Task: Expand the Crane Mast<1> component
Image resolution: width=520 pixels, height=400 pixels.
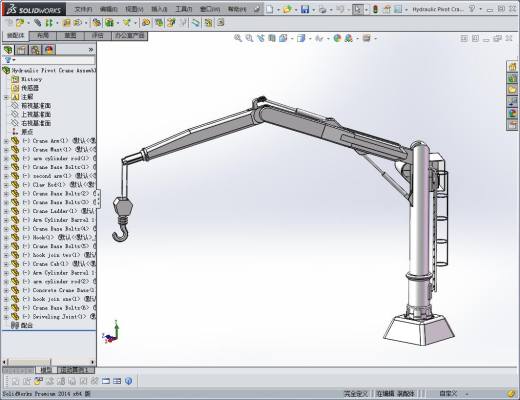Action: click(6, 150)
